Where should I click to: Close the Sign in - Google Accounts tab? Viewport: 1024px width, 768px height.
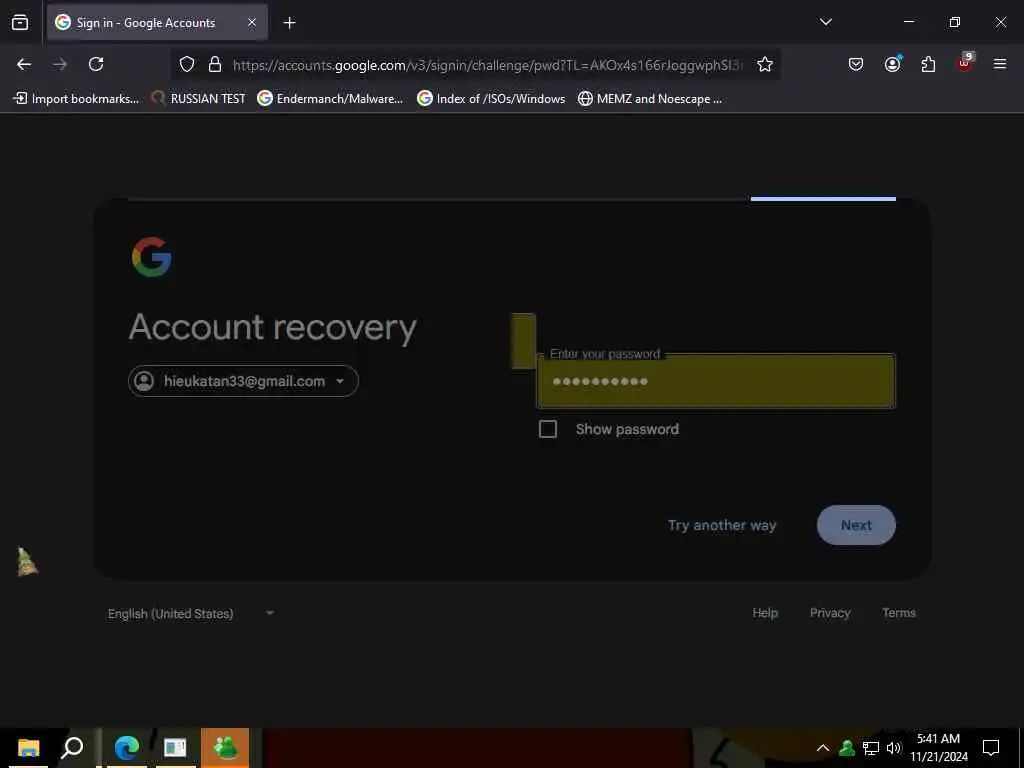pyautogui.click(x=251, y=22)
